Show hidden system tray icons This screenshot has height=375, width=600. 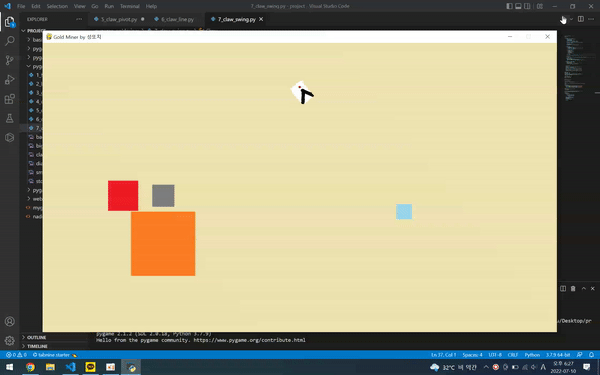click(x=486, y=367)
